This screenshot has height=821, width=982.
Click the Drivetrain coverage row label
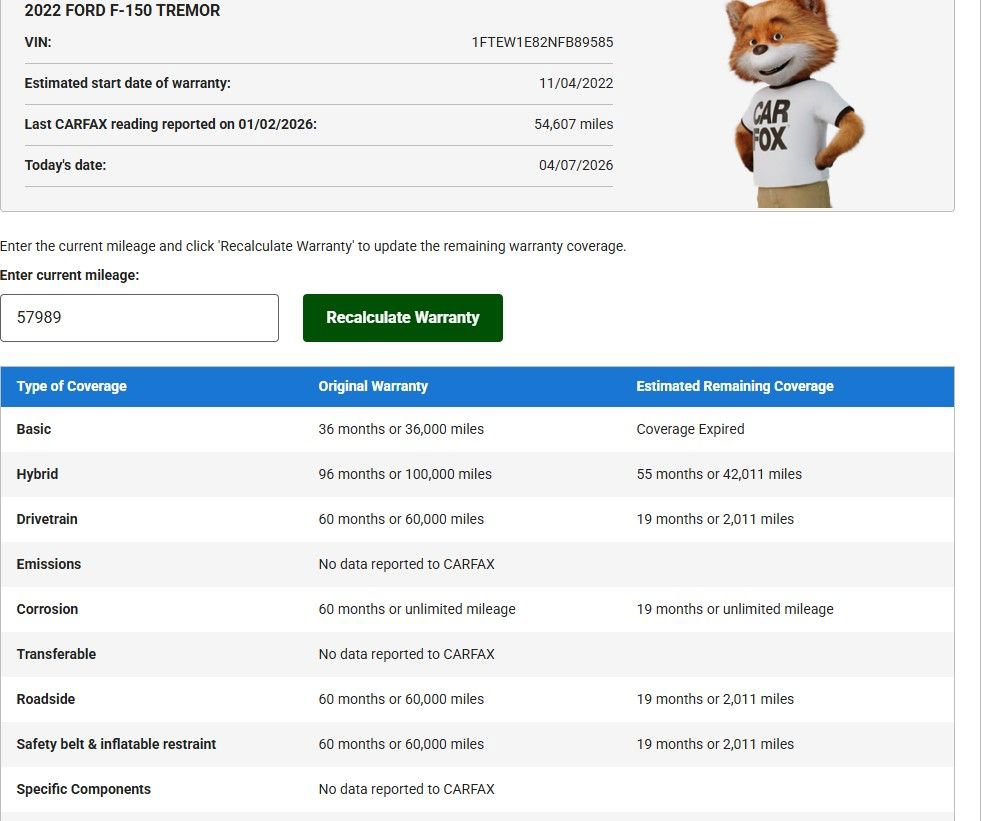click(x=47, y=519)
